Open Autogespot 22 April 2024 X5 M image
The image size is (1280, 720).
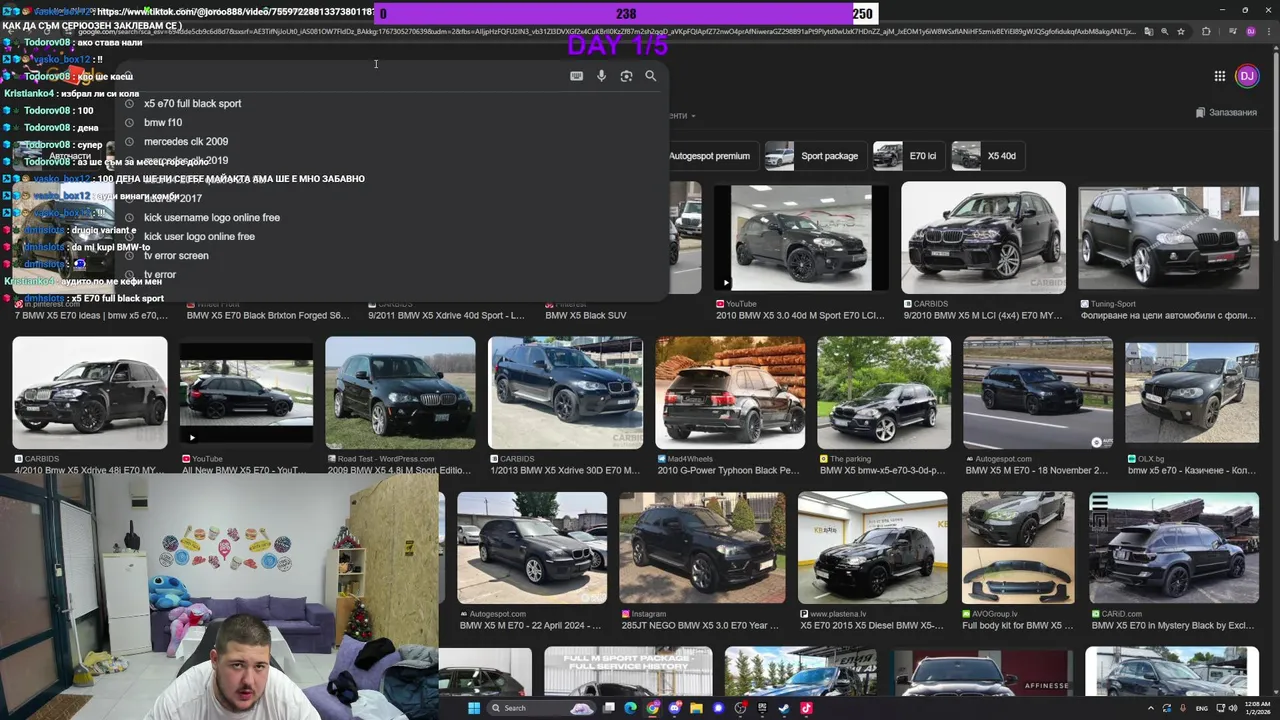532,547
